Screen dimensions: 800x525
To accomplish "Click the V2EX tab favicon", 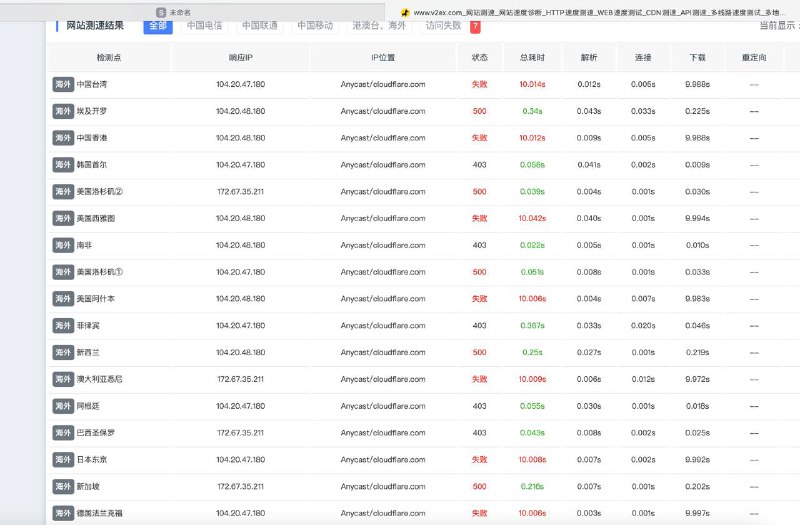I will (x=405, y=13).
